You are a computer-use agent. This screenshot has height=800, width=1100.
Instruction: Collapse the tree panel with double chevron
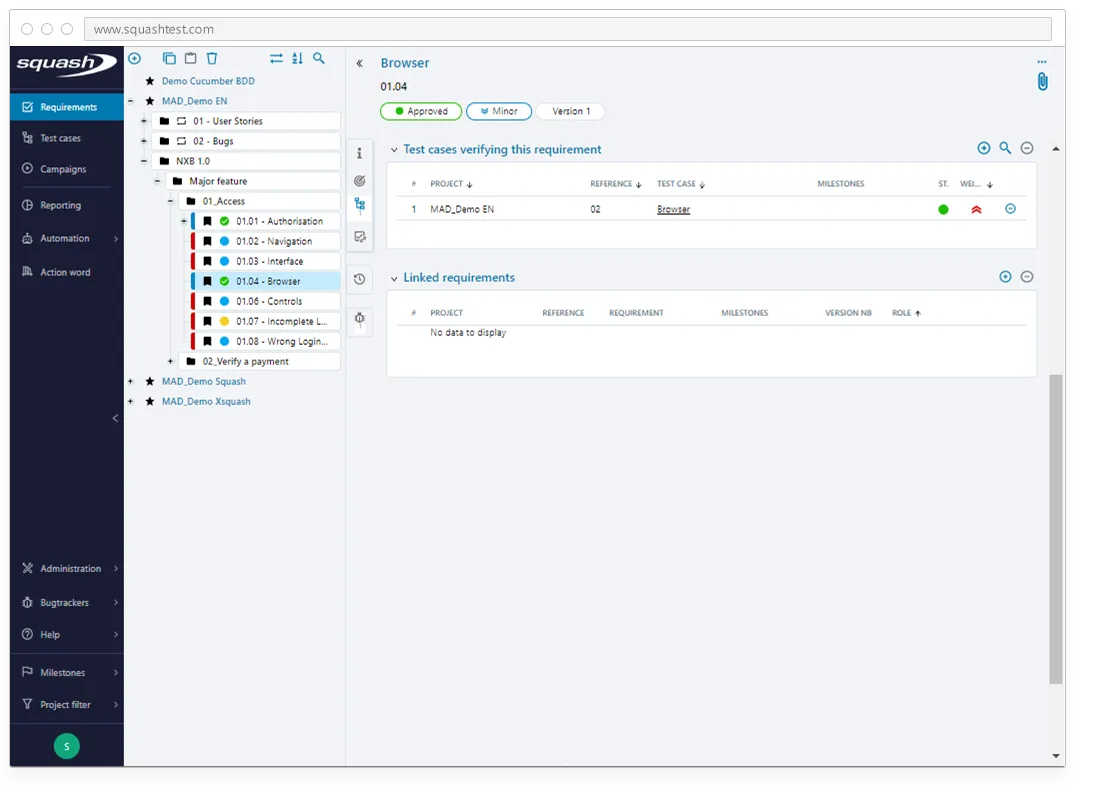359,63
